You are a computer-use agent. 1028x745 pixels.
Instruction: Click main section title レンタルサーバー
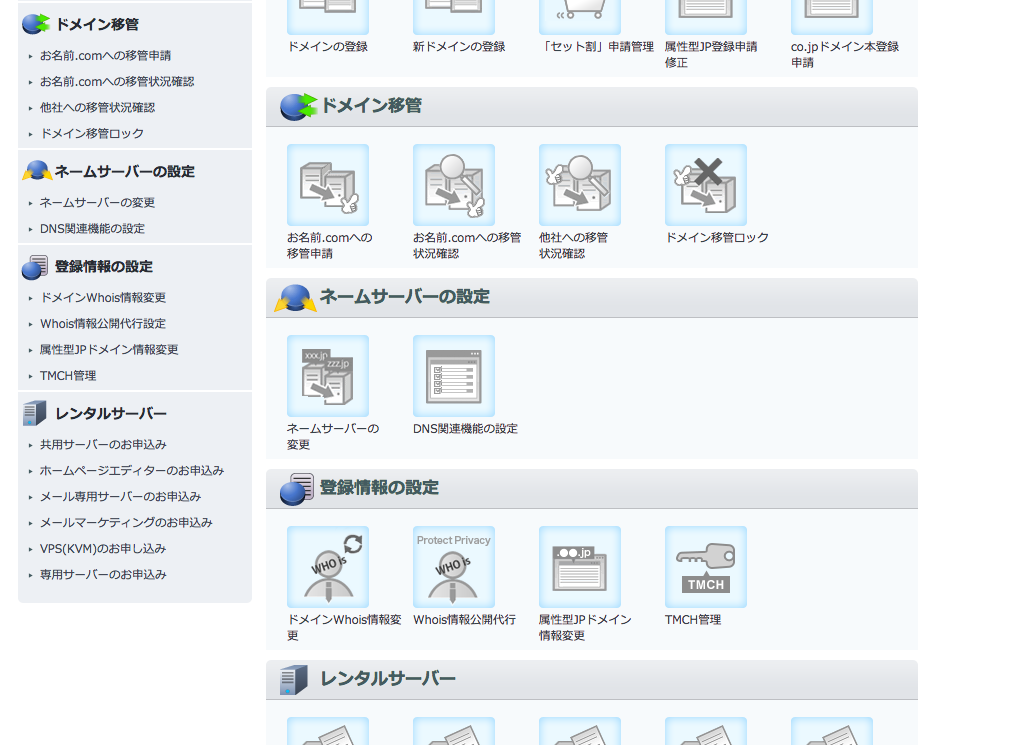click(388, 679)
